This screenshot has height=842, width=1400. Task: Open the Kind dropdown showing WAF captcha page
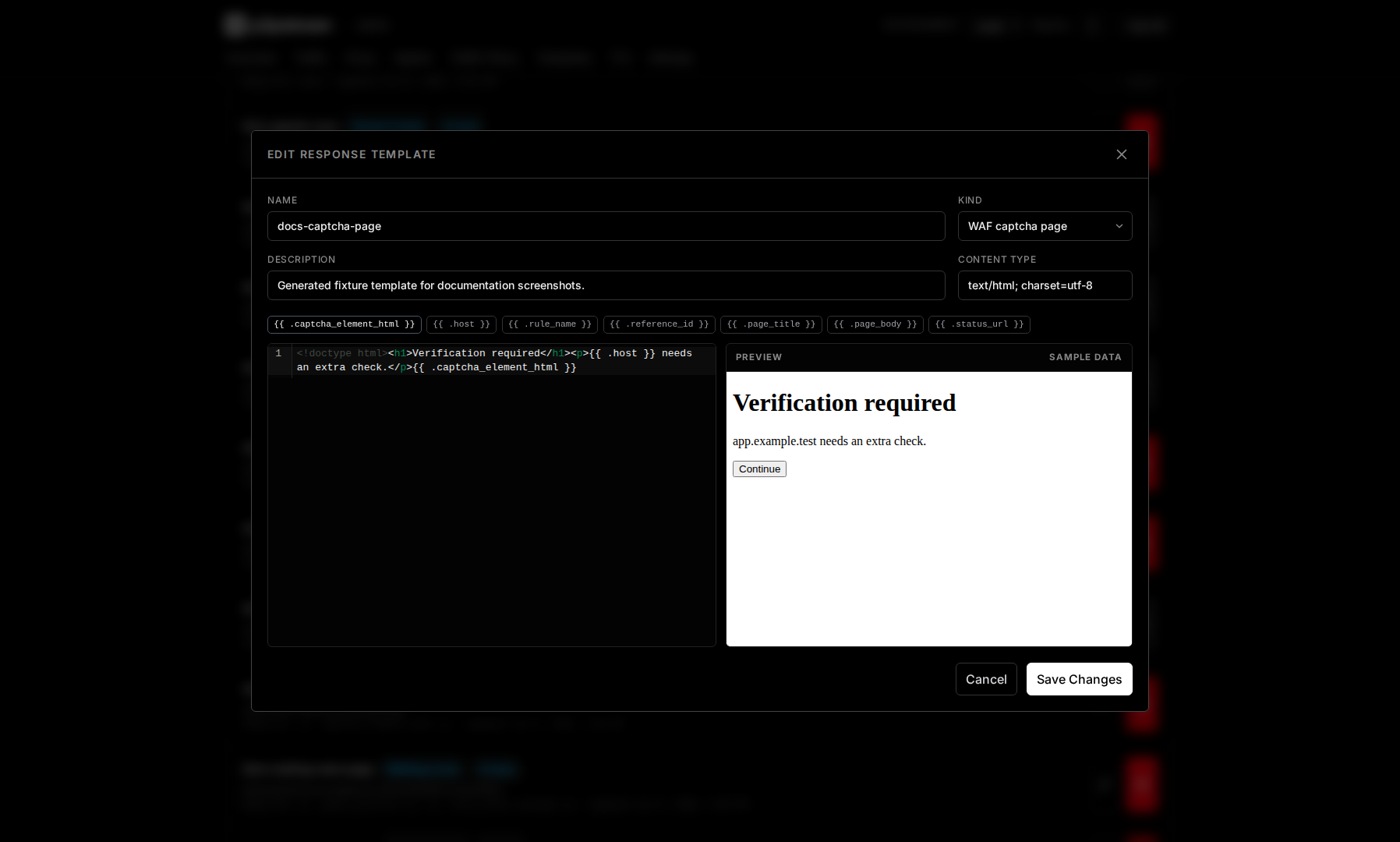coord(1045,226)
